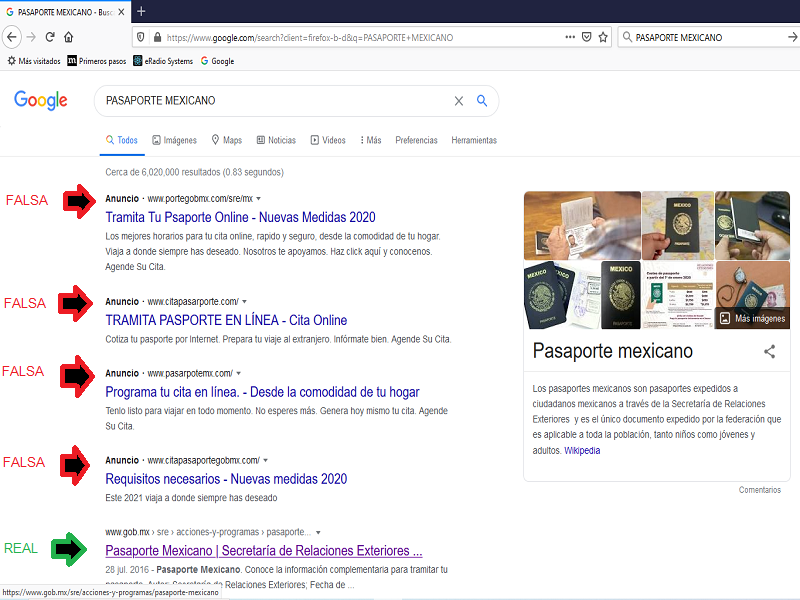This screenshot has height=600, width=800.
Task: Submit the Firefox search bar arrow
Action: click(x=792, y=37)
